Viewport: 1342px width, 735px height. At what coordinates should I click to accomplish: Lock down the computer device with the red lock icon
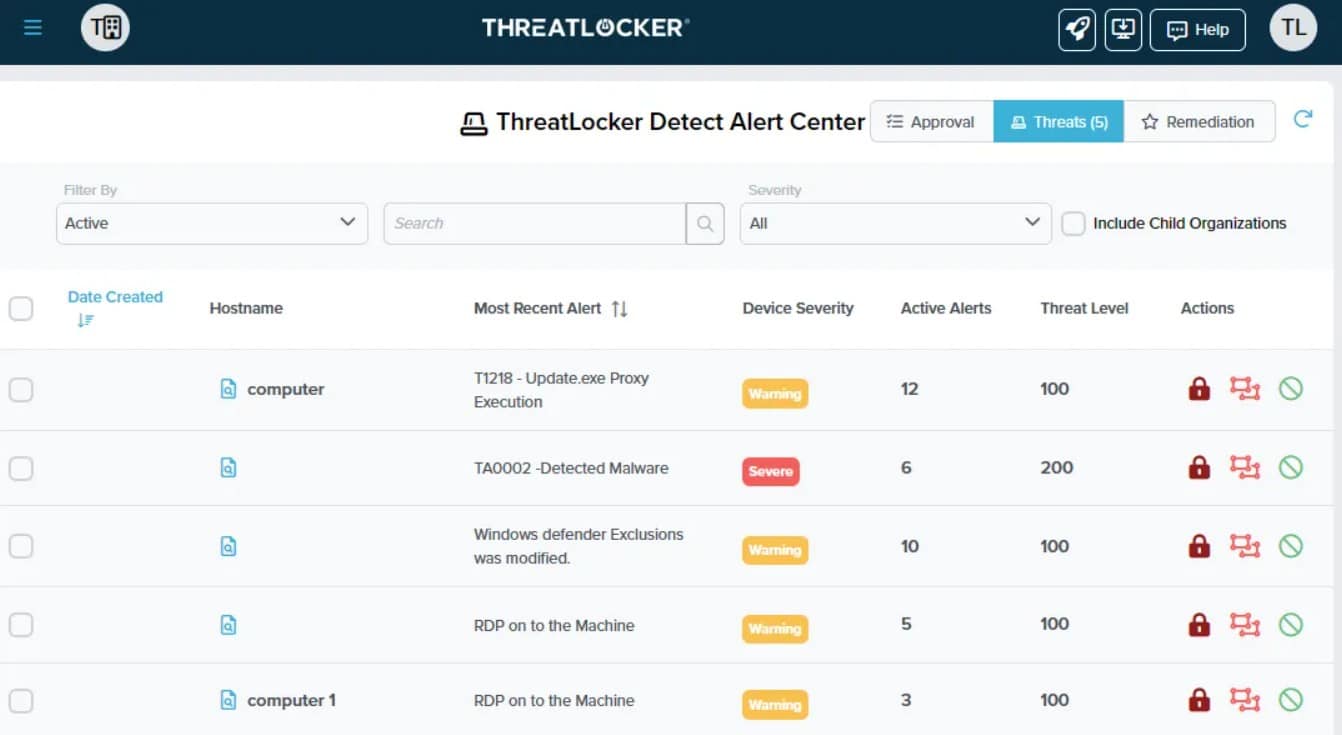(1198, 389)
